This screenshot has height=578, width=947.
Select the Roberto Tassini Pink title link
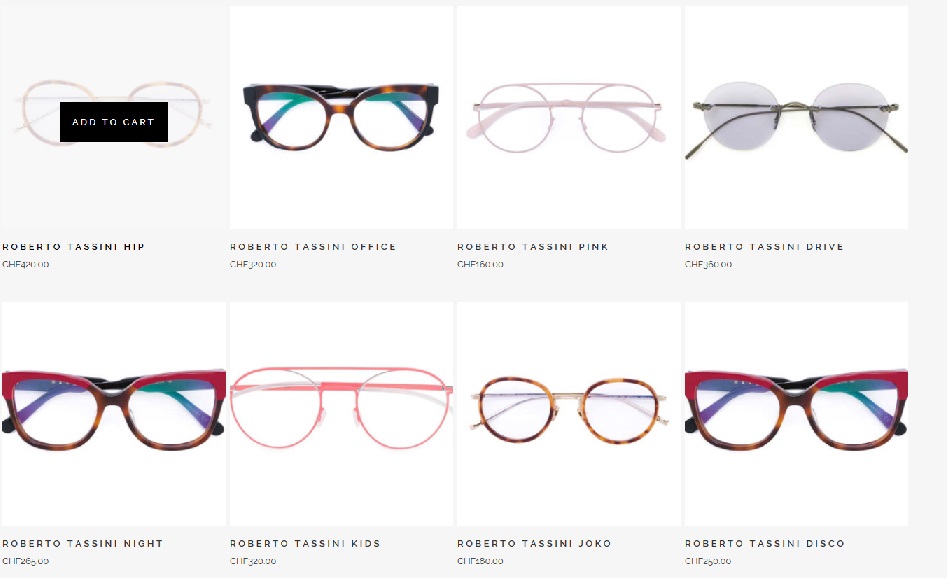click(x=533, y=246)
